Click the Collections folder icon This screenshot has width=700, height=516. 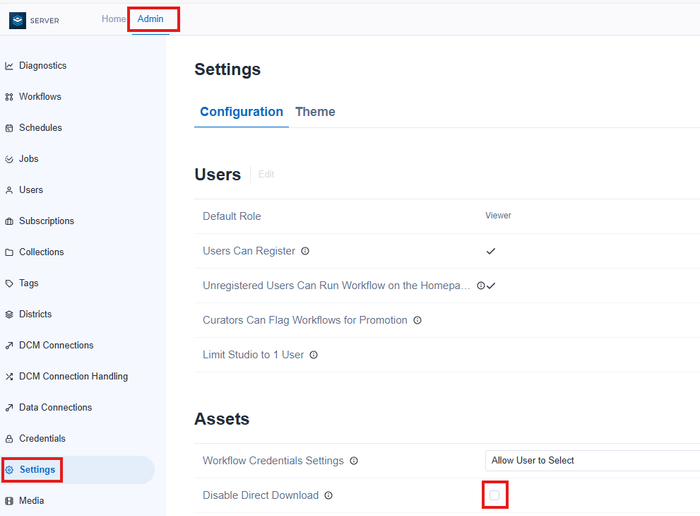coord(9,252)
